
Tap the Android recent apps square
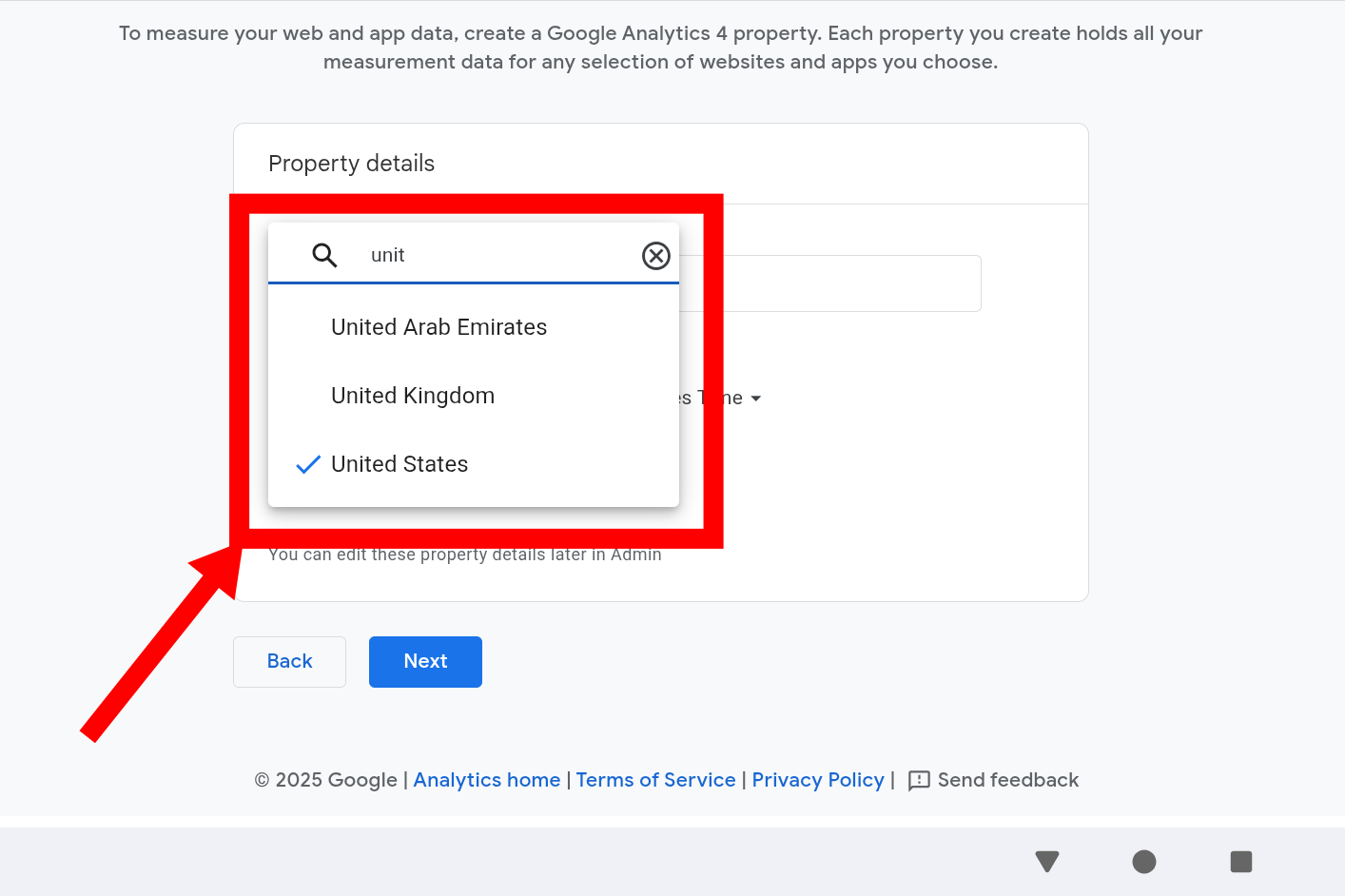pyautogui.click(x=1241, y=862)
